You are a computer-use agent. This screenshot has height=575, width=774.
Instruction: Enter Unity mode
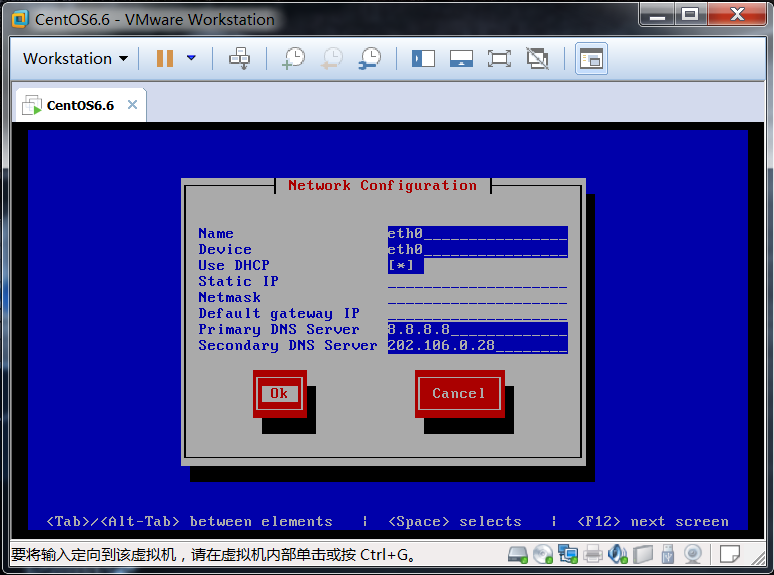pos(538,59)
